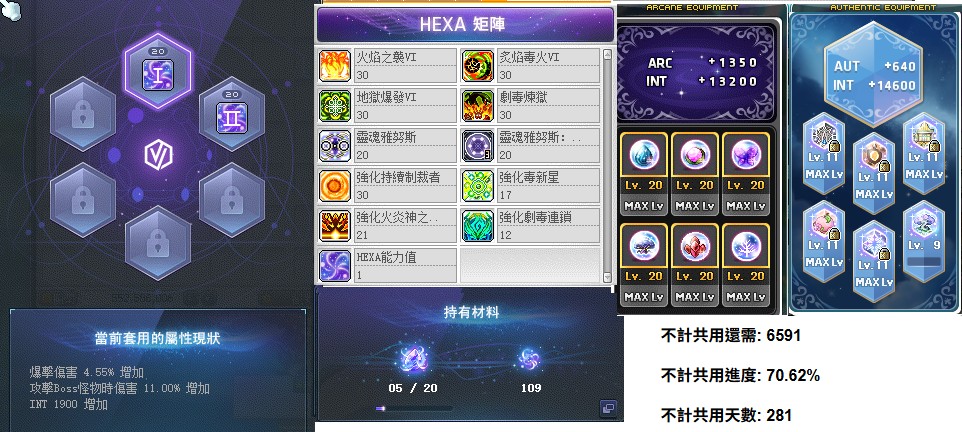Click the 火焰之襲VI skill icon
The width and height of the screenshot is (962, 432).
coord(335,66)
